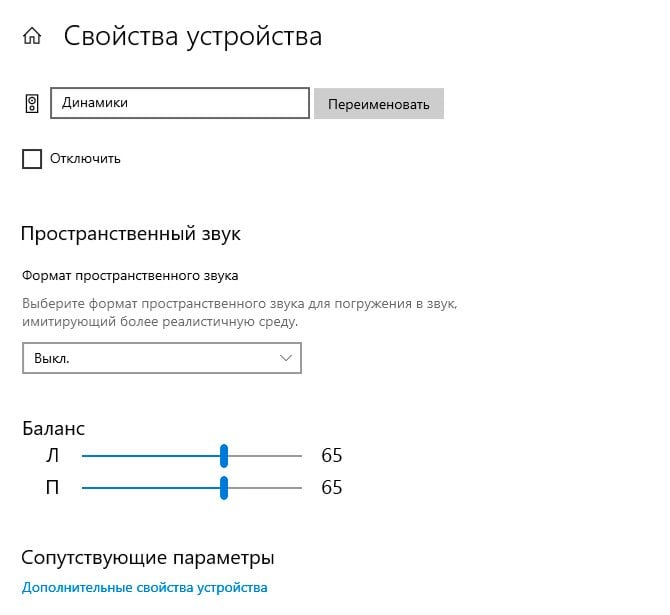Click the Home icon beside the title
Viewport: 670px width, 615px height.
pos(32,36)
